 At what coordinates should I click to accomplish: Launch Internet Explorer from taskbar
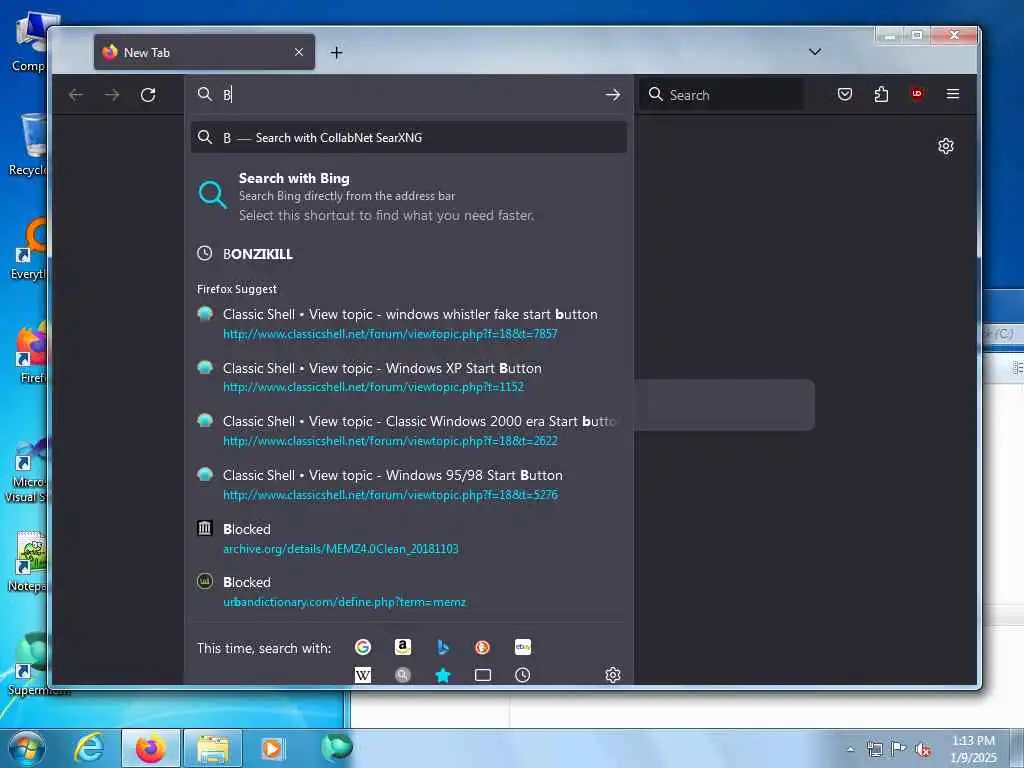(x=89, y=748)
